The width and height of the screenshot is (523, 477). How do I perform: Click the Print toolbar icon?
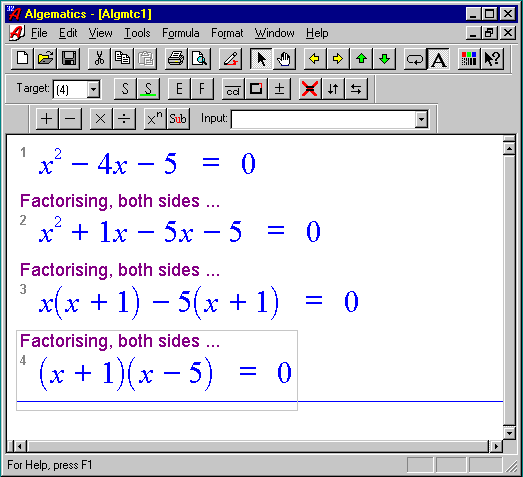(x=176, y=59)
